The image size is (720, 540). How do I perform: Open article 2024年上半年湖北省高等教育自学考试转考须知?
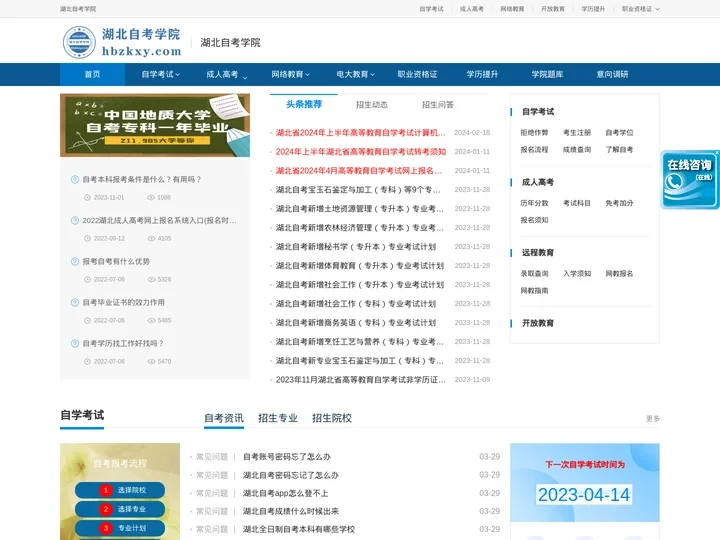coord(361,152)
